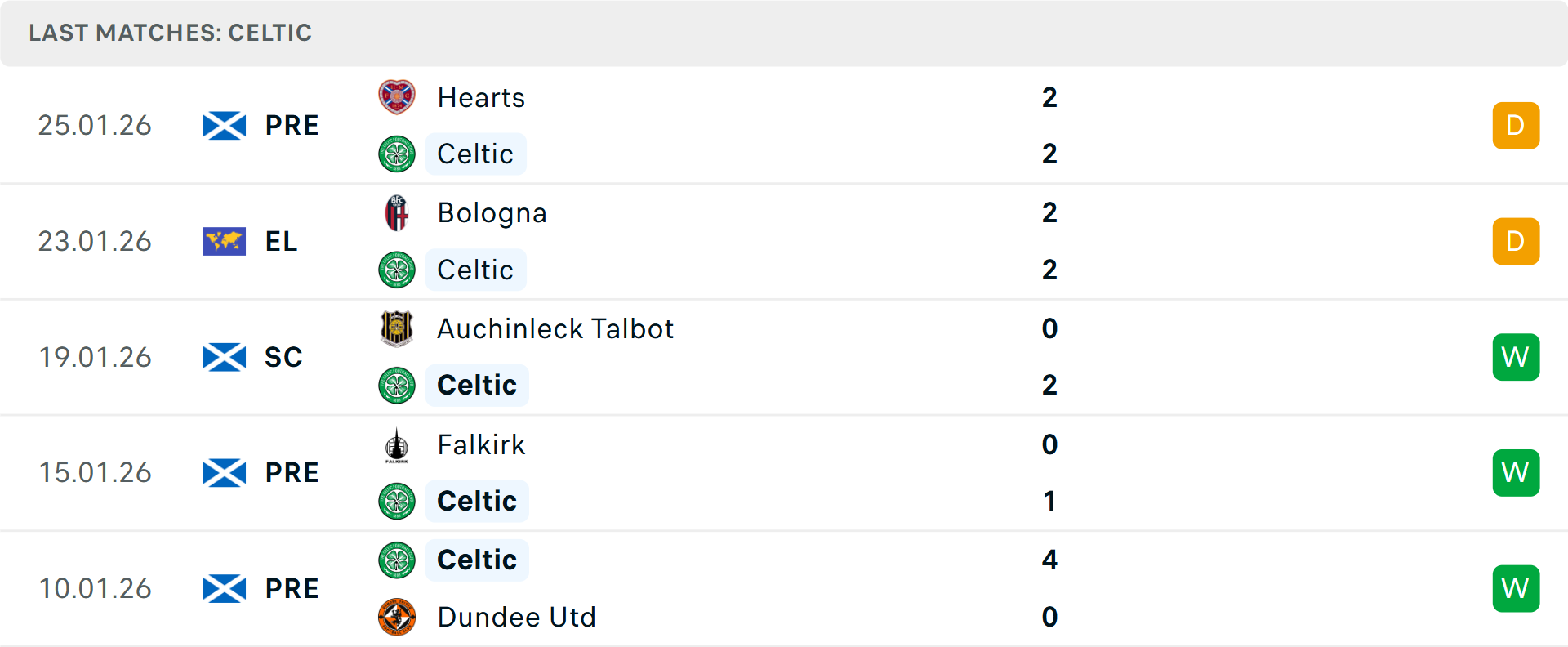Click the LAST MATCHES: CELTIC header

coord(170,33)
